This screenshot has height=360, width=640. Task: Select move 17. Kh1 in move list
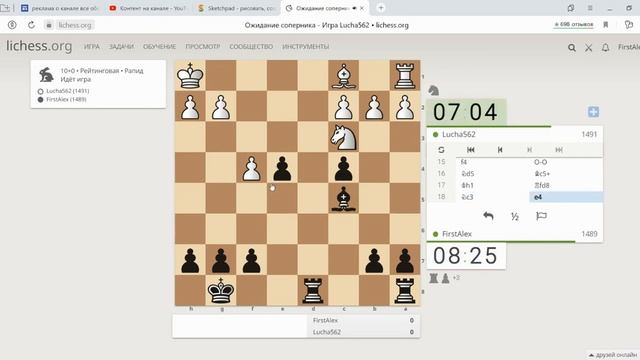click(x=493, y=185)
